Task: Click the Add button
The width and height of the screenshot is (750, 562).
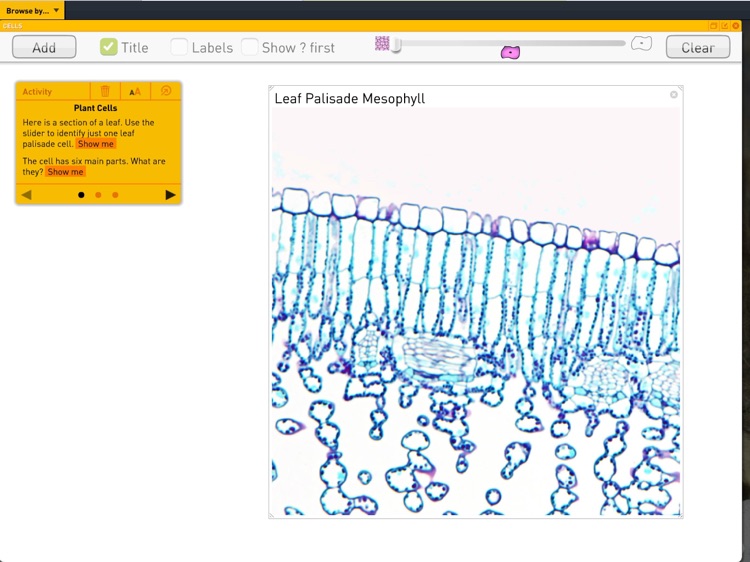Action: [44, 47]
